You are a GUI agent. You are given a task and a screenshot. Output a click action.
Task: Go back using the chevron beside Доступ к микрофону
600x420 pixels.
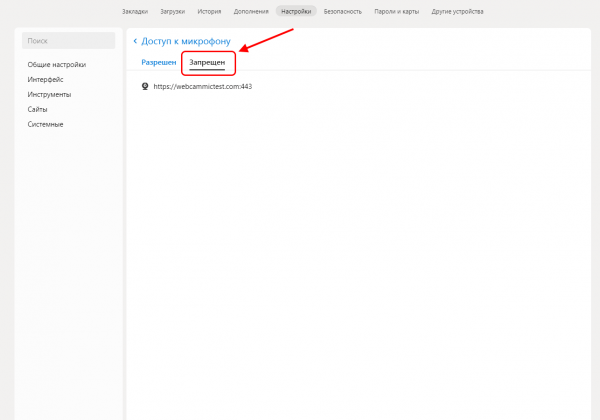(x=135, y=41)
